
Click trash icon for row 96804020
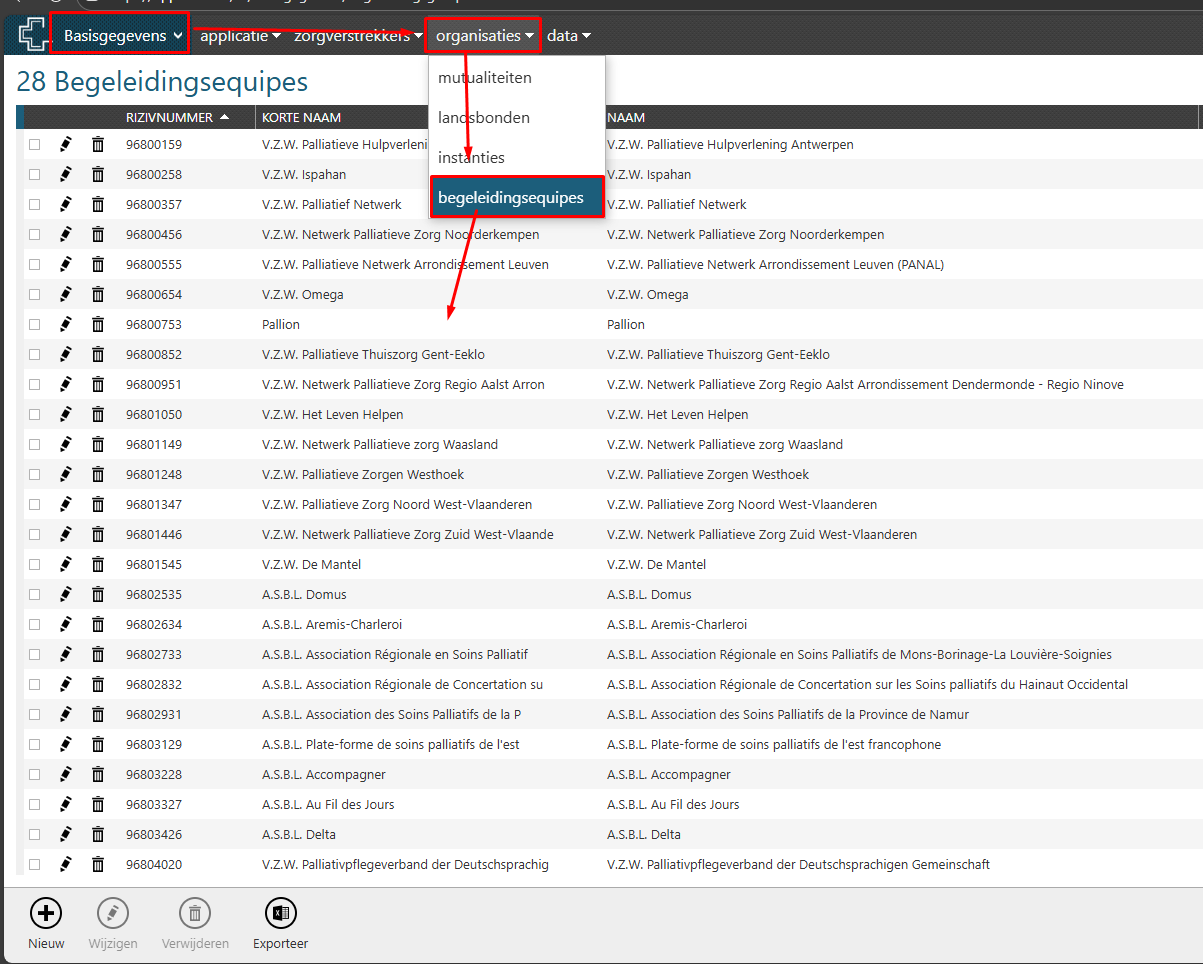click(x=98, y=865)
